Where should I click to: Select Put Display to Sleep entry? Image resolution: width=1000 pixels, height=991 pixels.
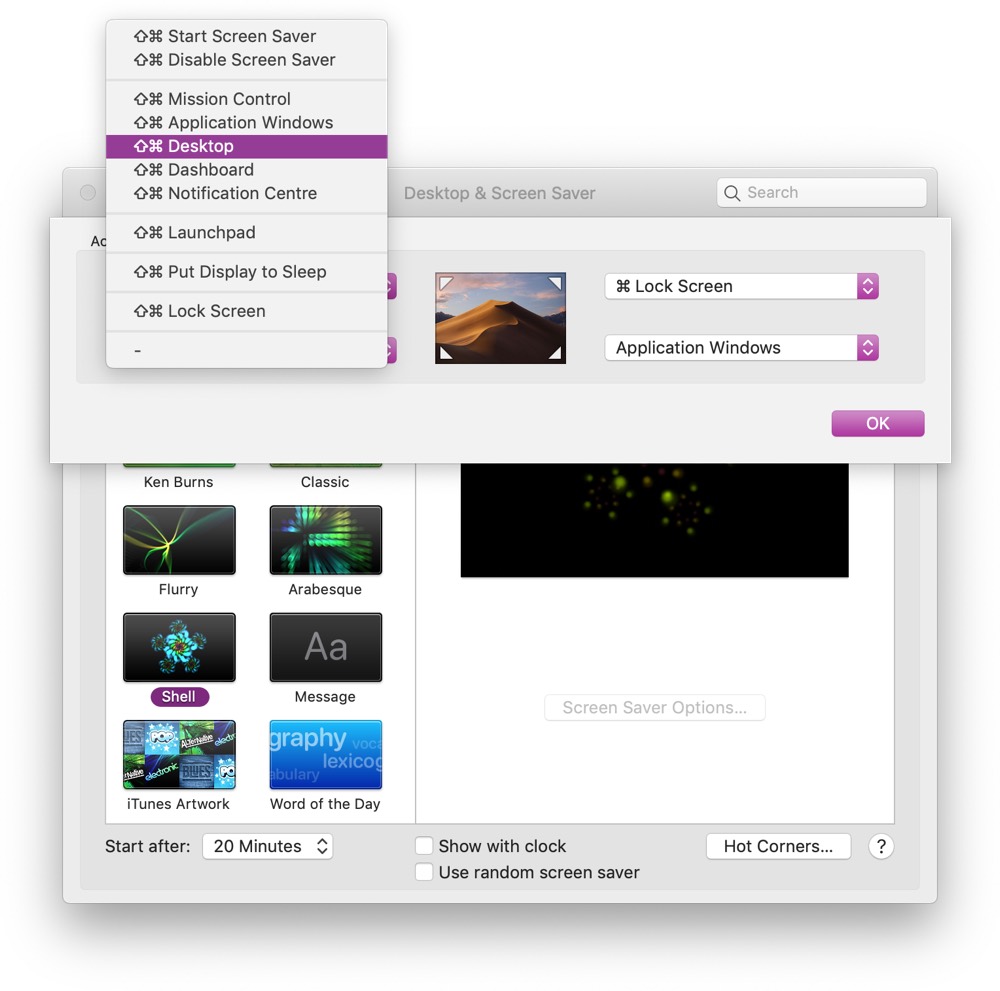246,272
